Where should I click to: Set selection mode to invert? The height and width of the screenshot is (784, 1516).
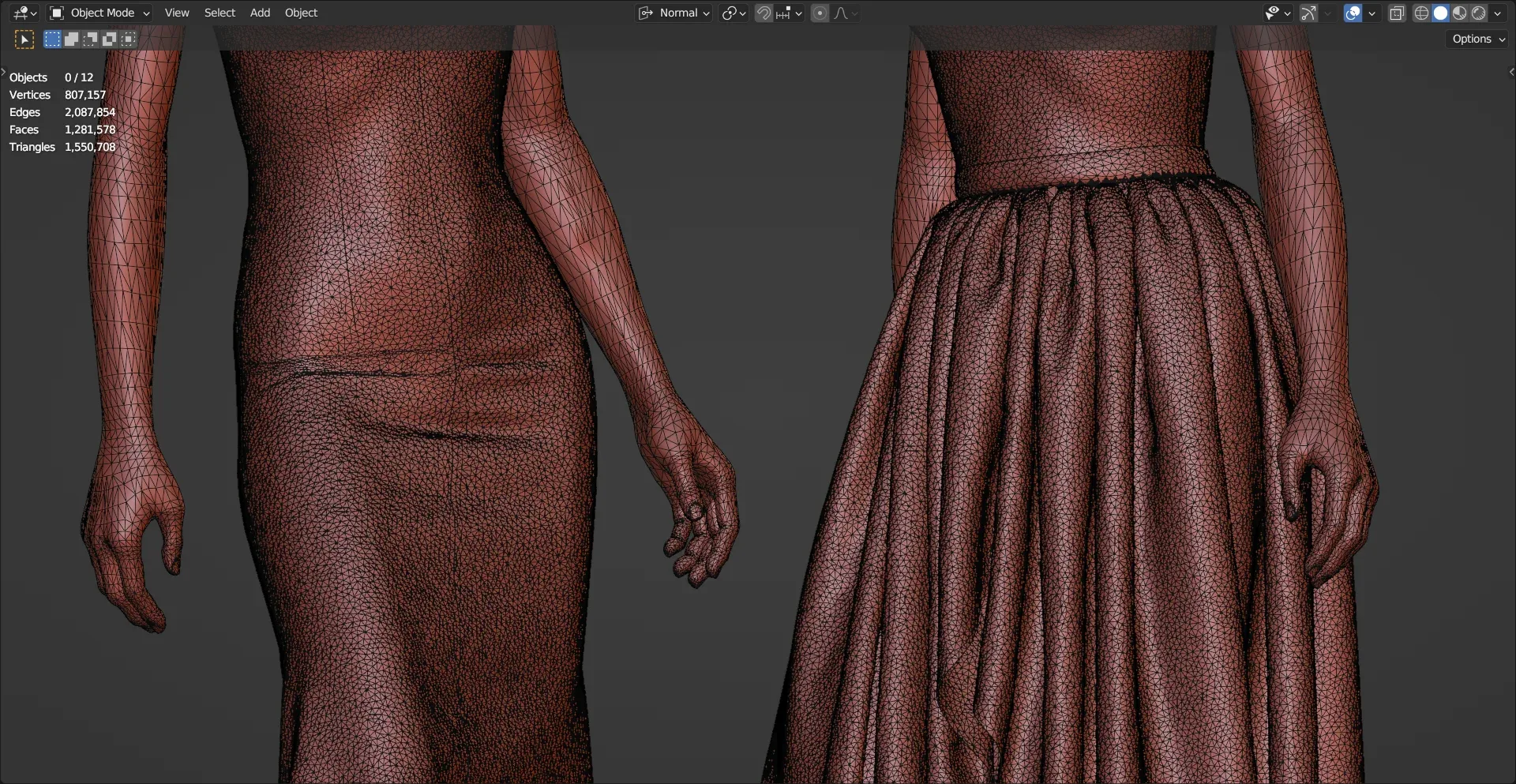coord(109,39)
